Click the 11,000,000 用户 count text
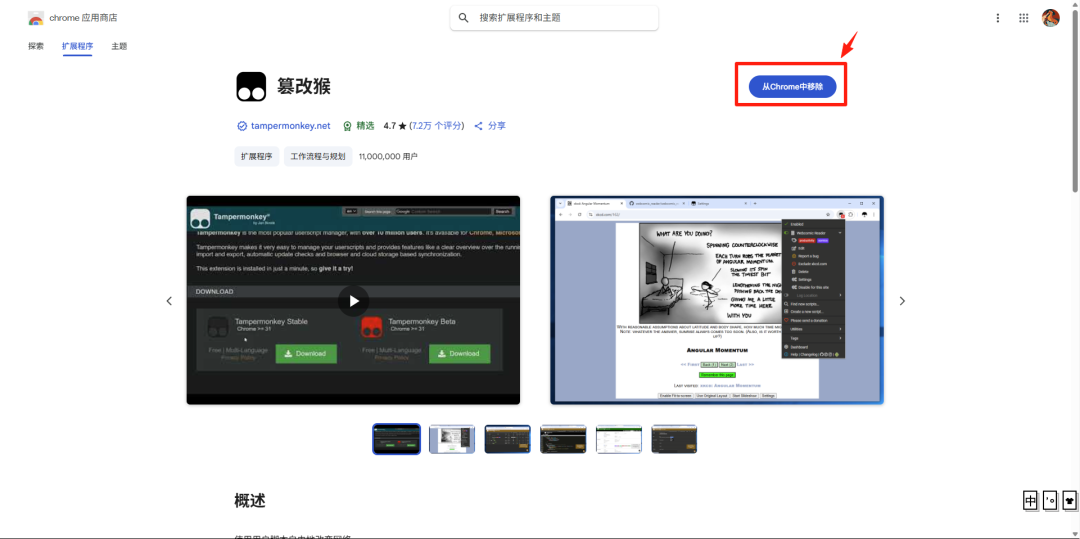The width and height of the screenshot is (1080, 539). (x=388, y=156)
